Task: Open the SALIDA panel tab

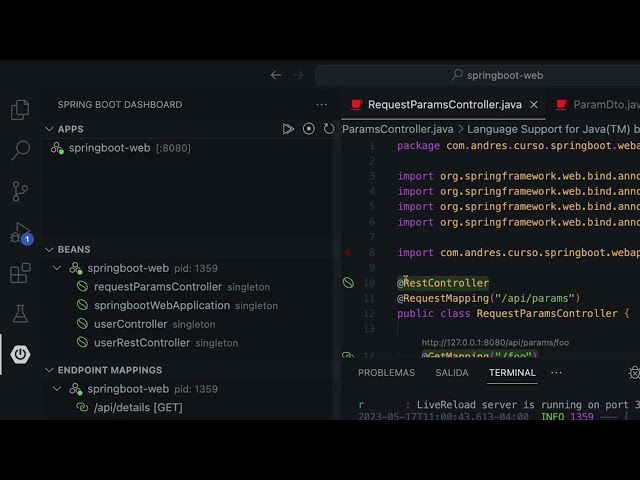Action: point(452,373)
